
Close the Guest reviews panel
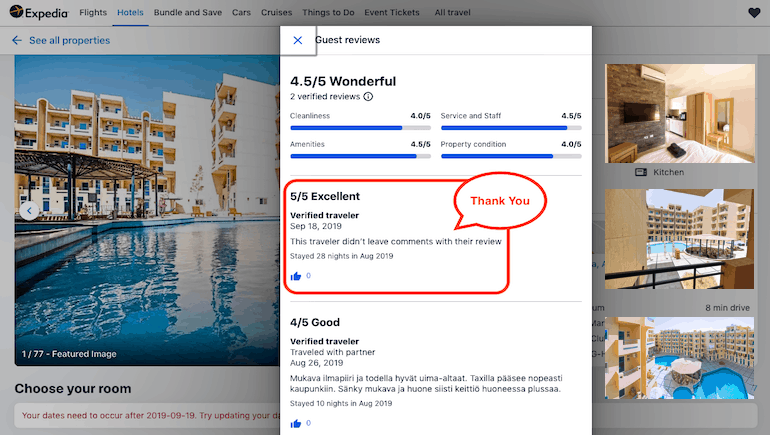(298, 40)
